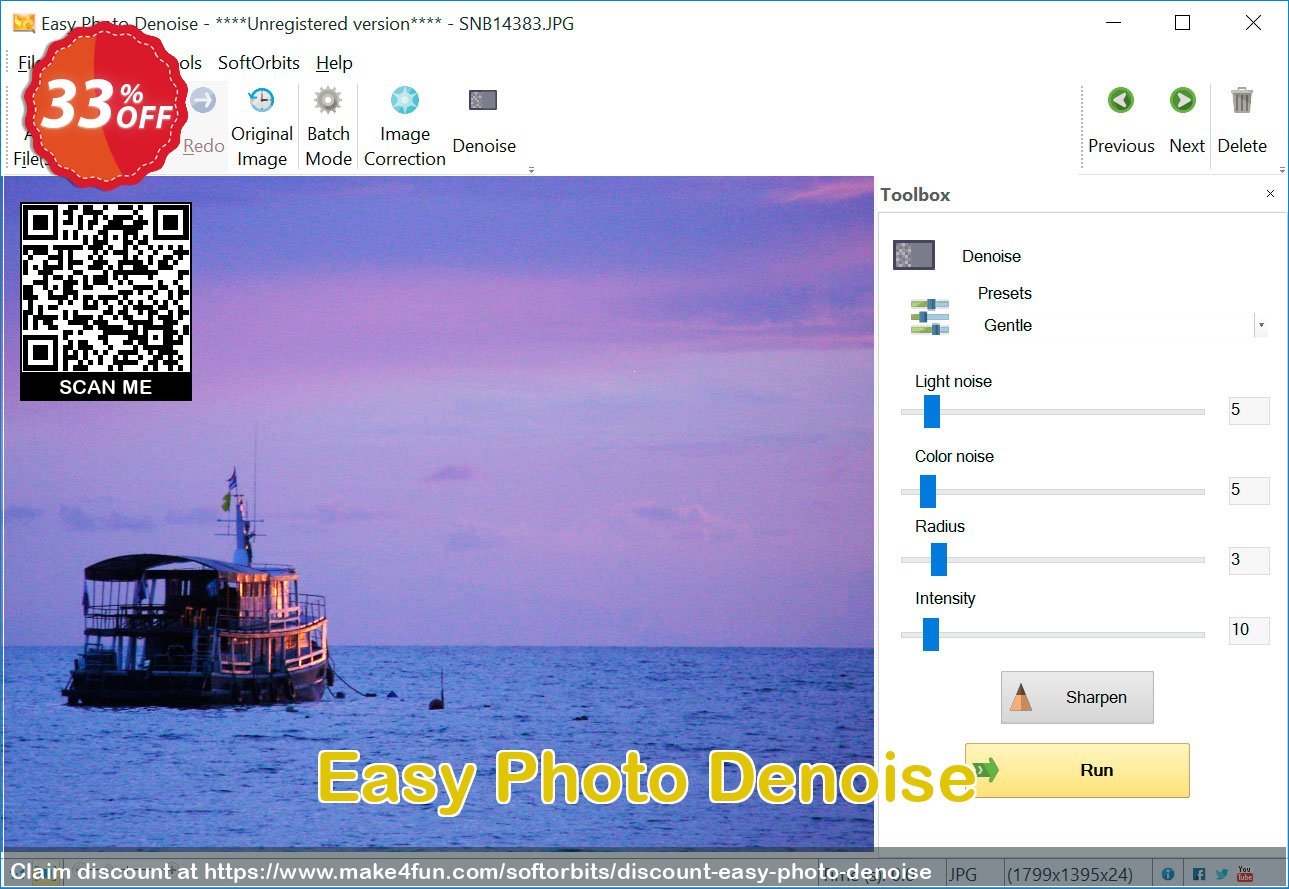Click the Light noise slider handle
This screenshot has height=889, width=1289.
coord(931,411)
